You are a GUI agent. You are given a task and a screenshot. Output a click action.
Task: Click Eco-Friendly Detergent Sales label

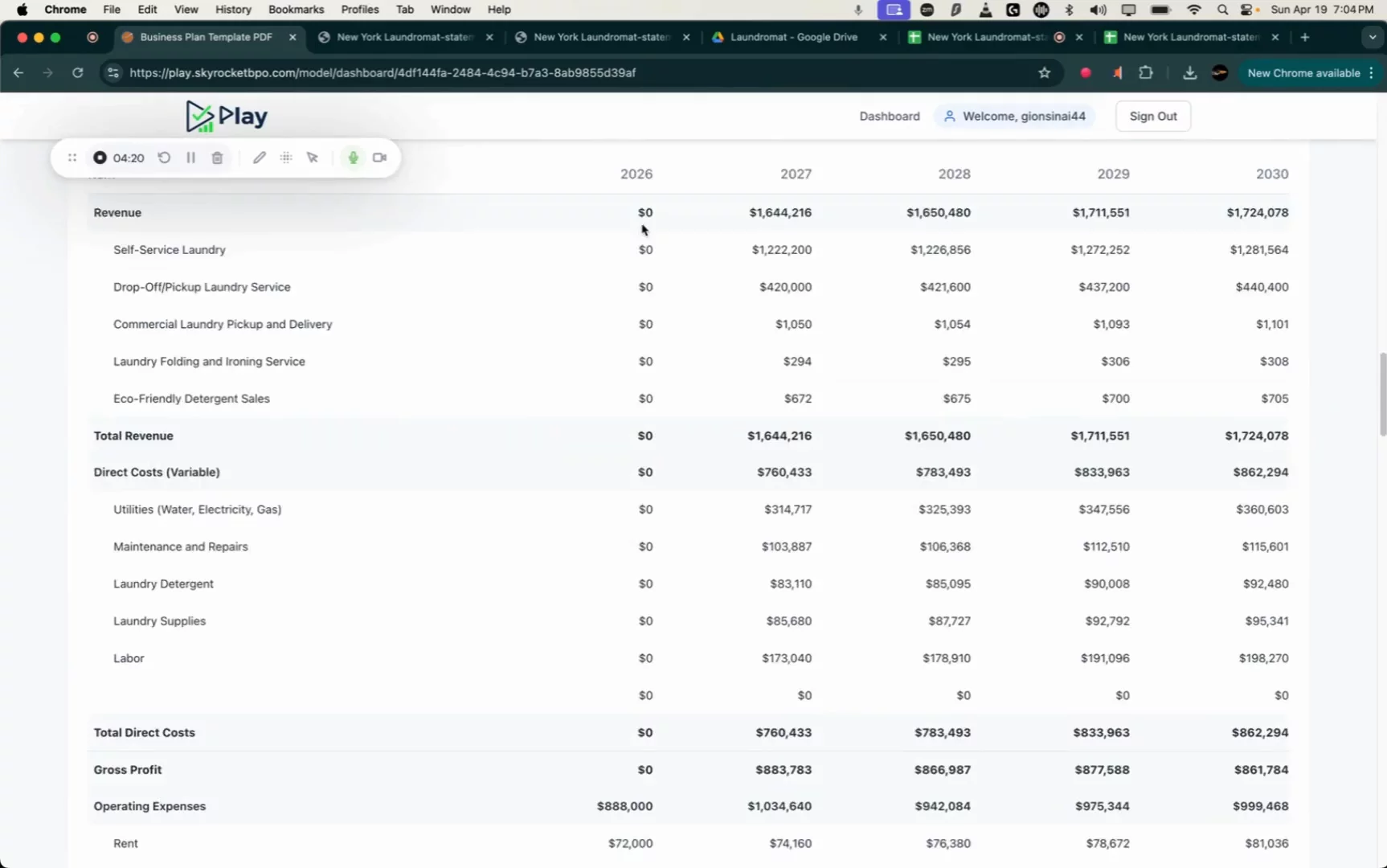click(191, 399)
